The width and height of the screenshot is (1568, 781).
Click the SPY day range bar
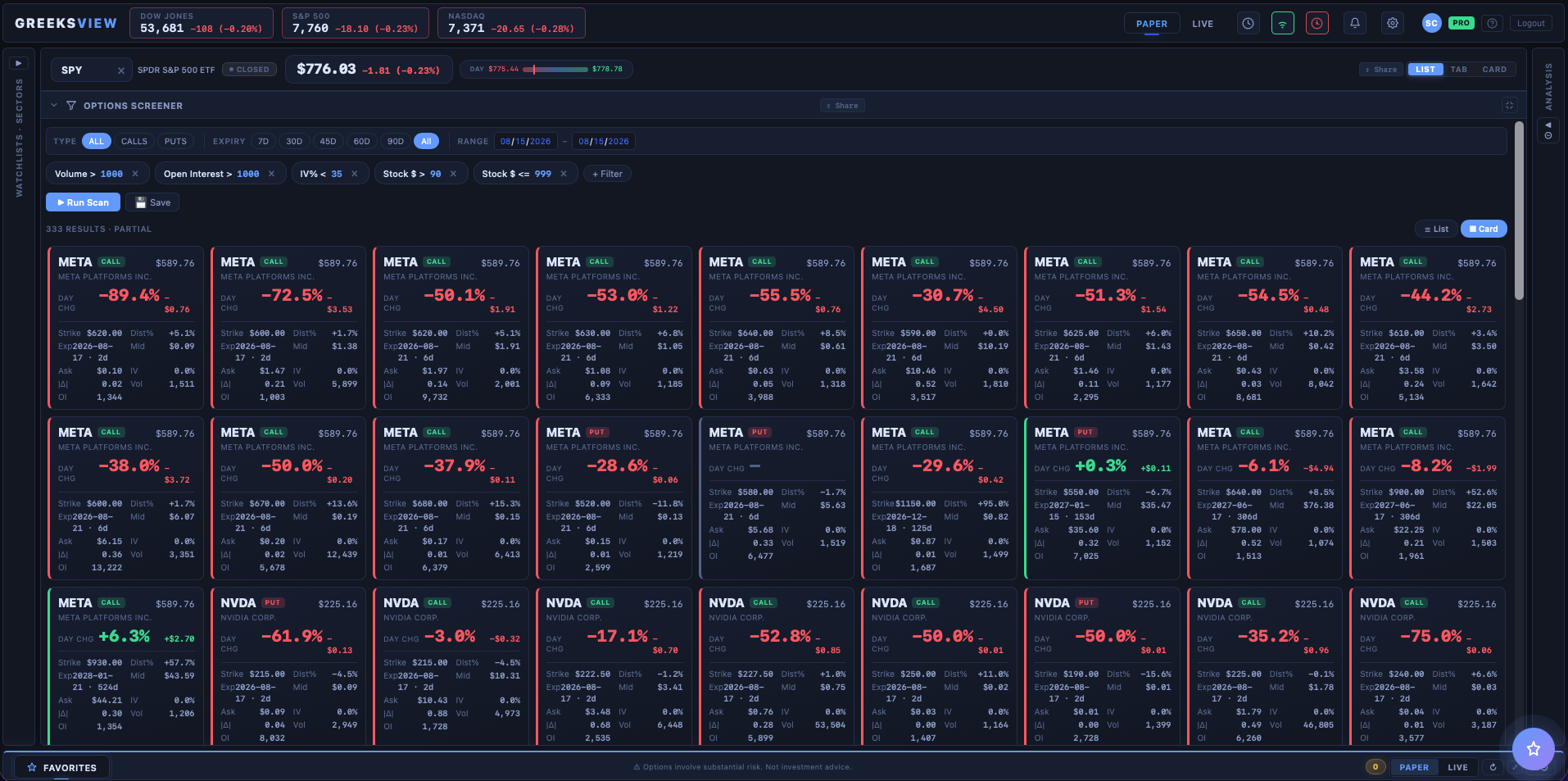[555, 70]
